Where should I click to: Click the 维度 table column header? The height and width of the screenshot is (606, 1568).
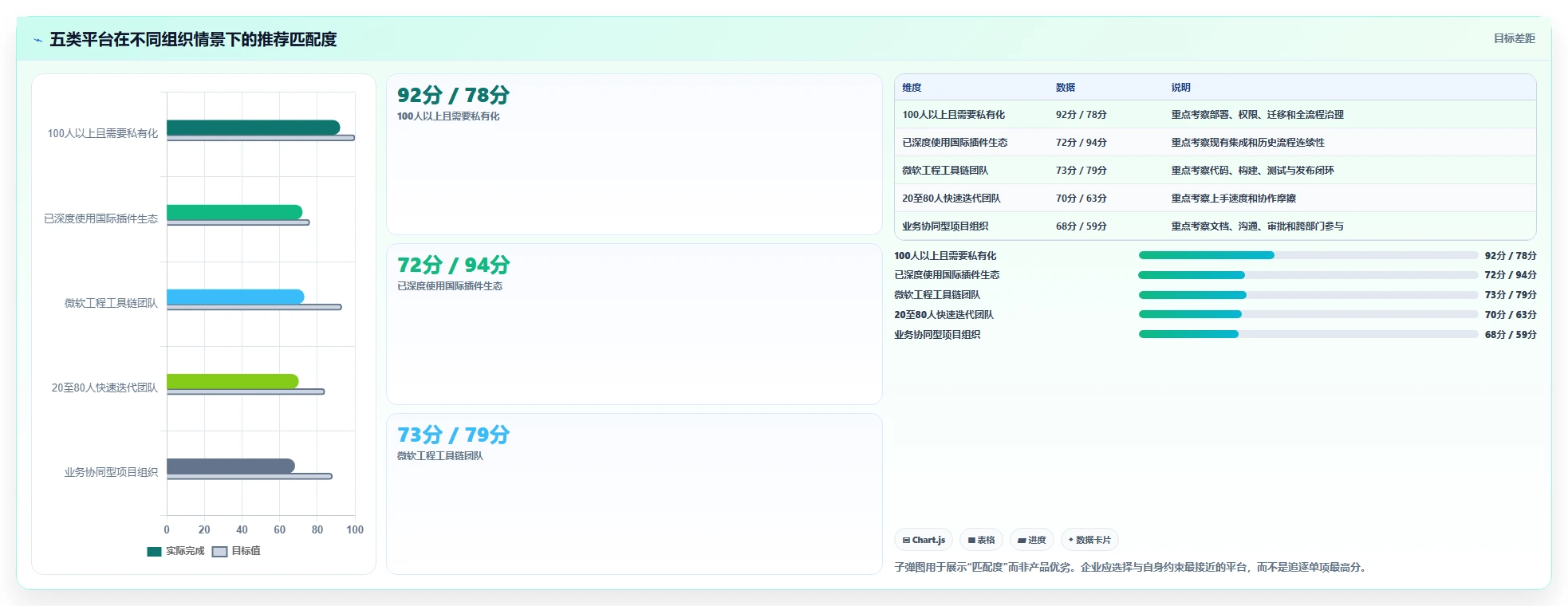click(912, 88)
